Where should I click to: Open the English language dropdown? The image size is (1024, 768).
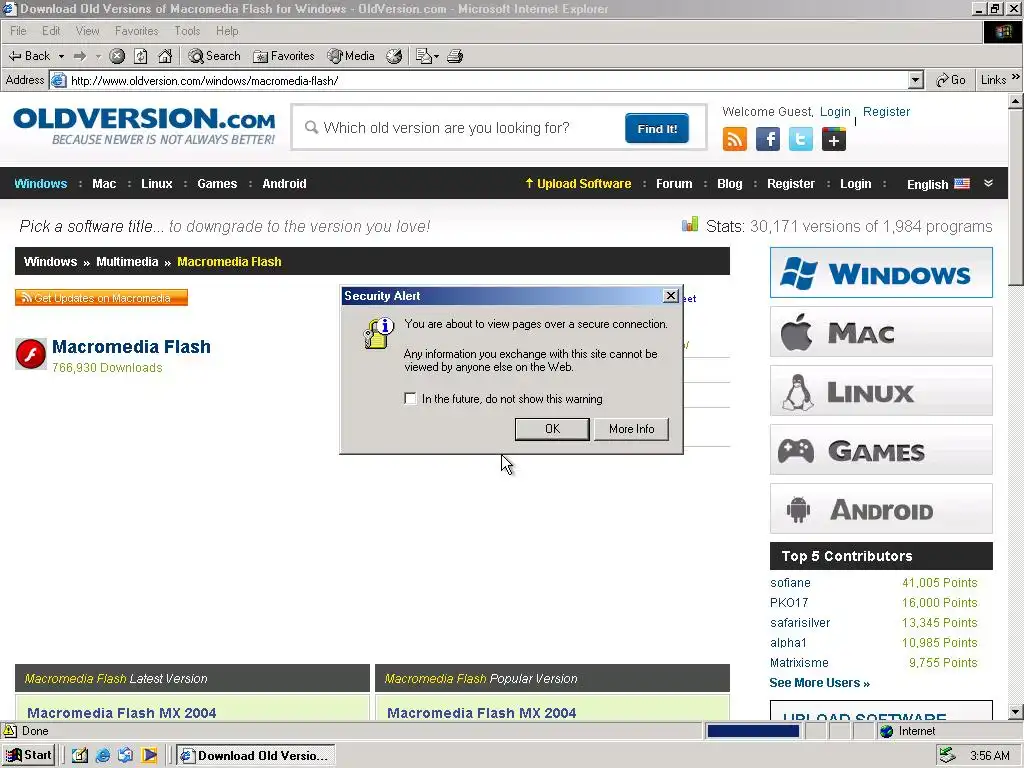tap(938, 184)
